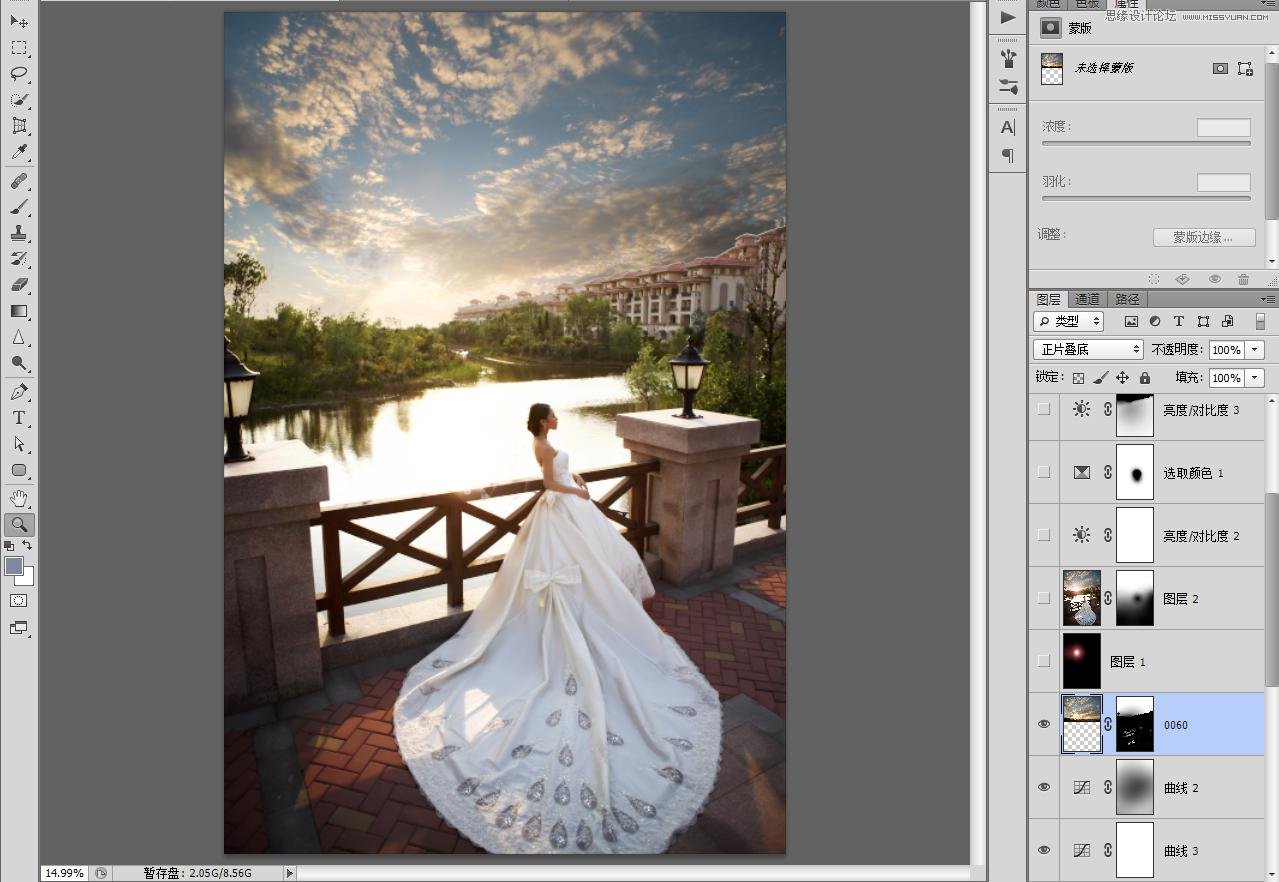The width and height of the screenshot is (1279, 882).
Task: Lock transparent pixels of the layer
Action: click(x=1078, y=378)
